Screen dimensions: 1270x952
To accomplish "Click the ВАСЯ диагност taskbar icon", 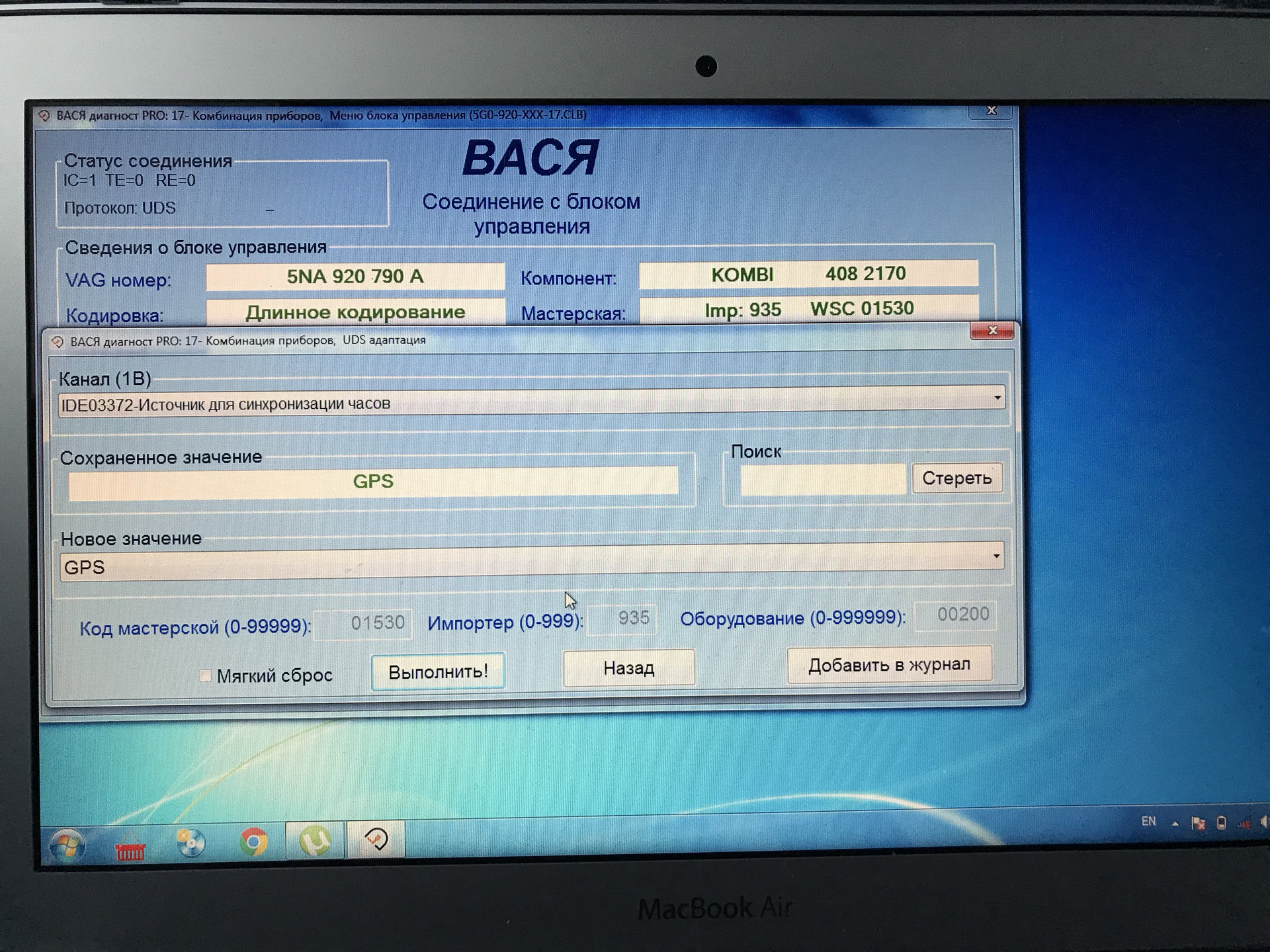I will point(376,840).
